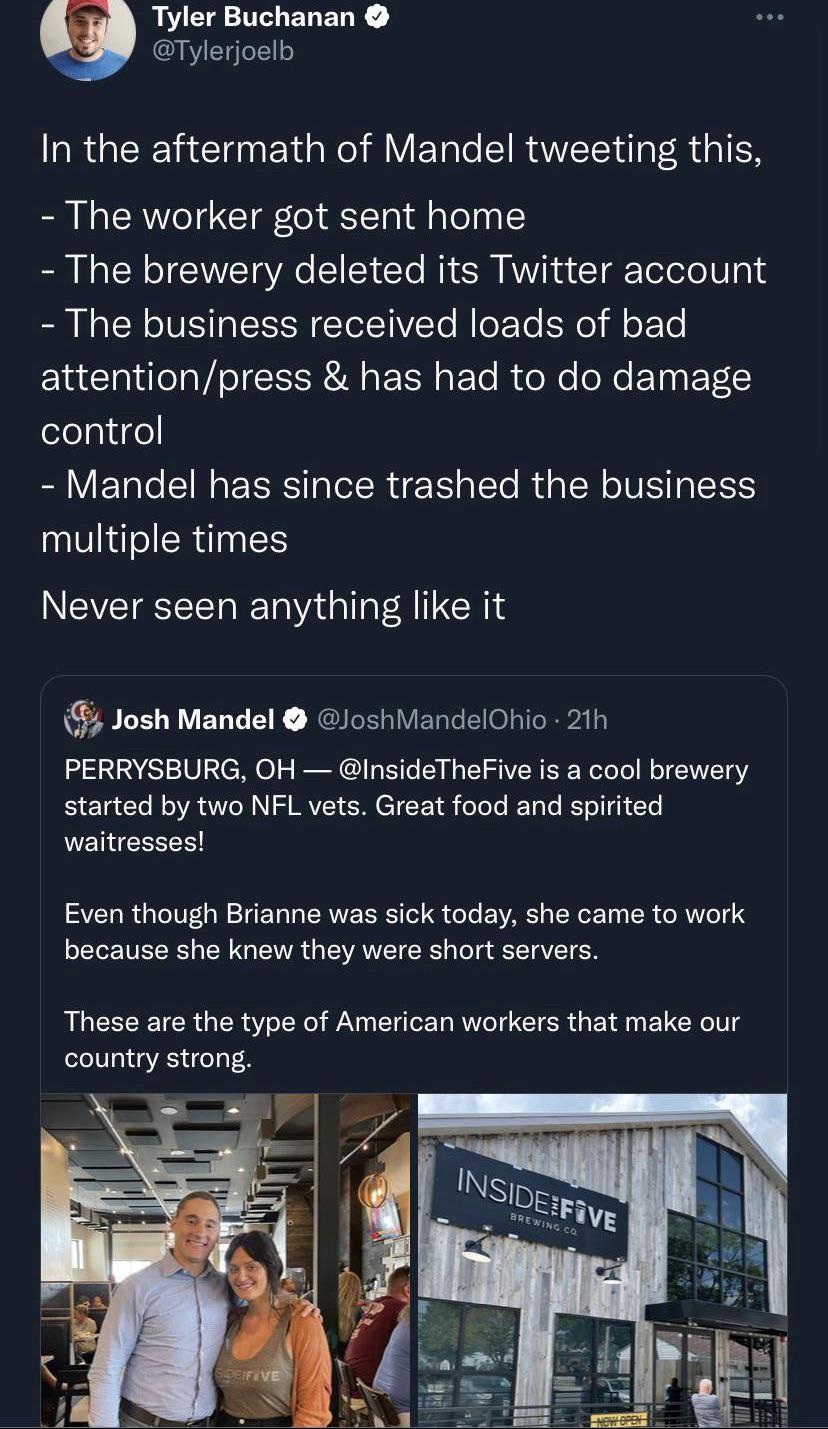Open quoted tweet at 'PERRYSBURG, OH' text
Image resolution: width=828 pixels, height=1429 pixels.
(x=180, y=770)
